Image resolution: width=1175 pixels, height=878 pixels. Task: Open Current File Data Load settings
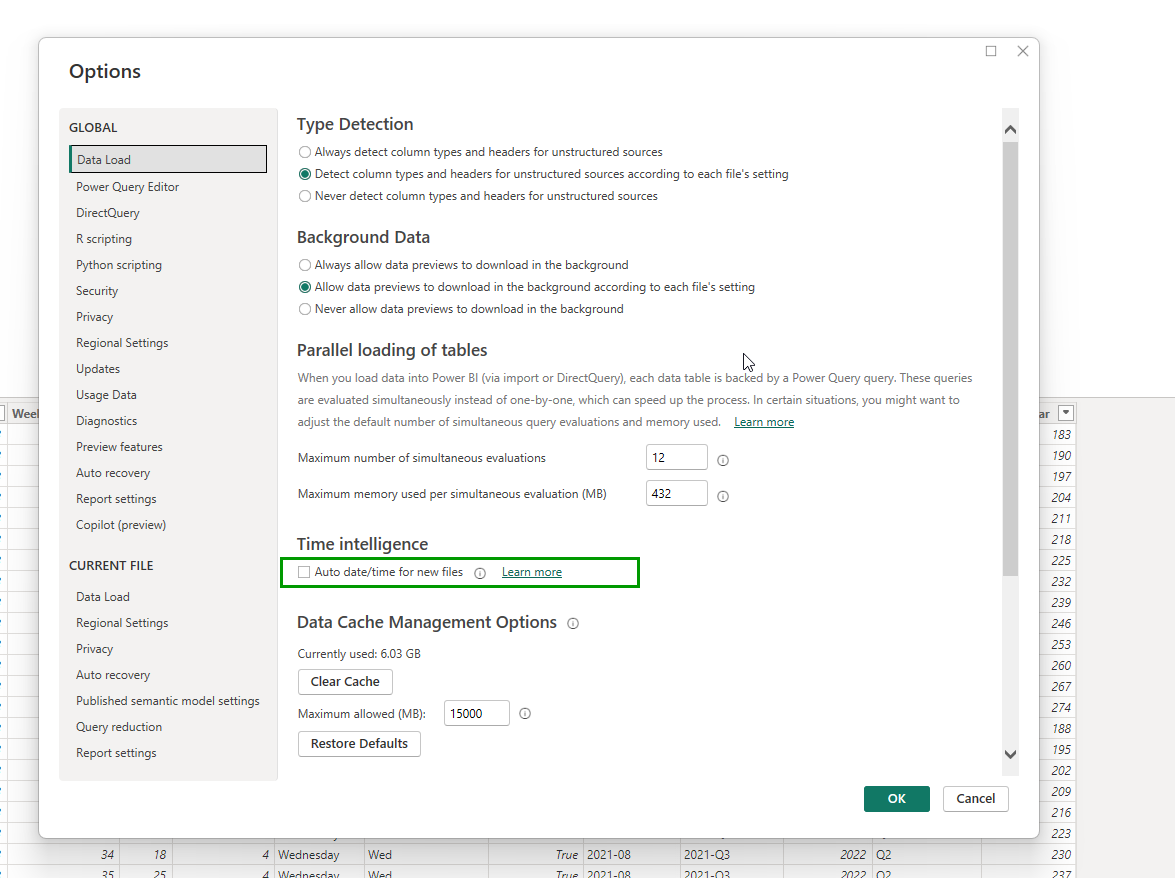(103, 597)
